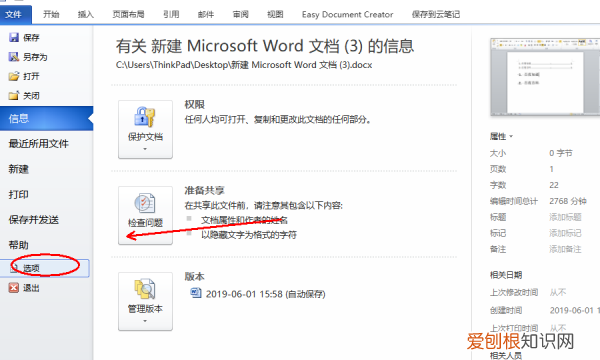Switch to the Insert (插入) tab
This screenshot has width=600, height=360.
86,15
